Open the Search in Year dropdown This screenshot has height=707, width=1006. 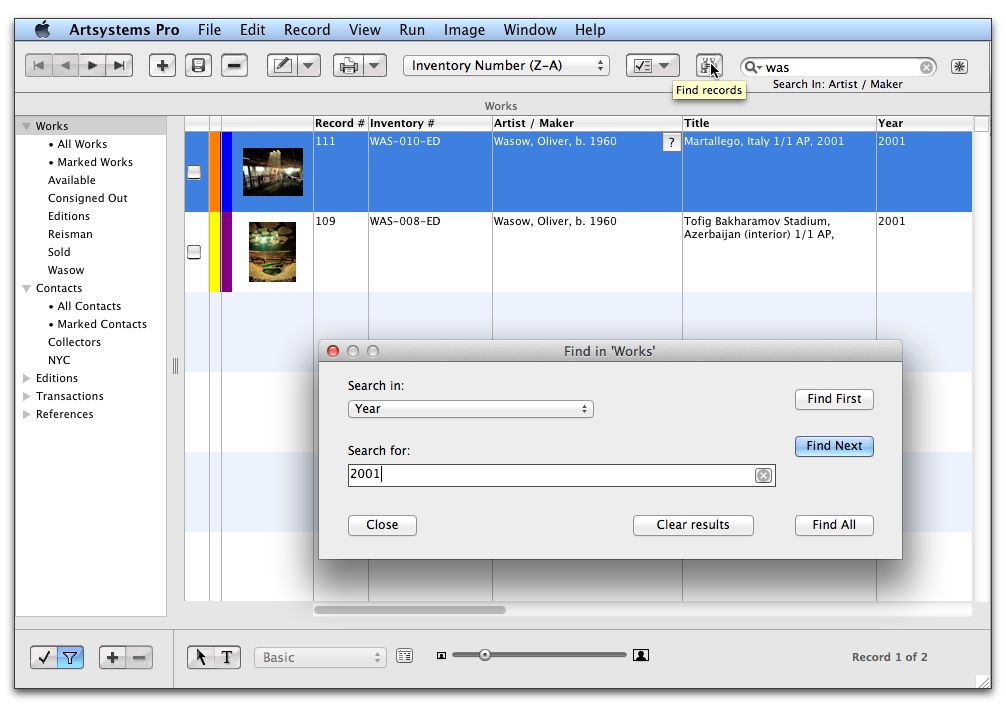470,409
